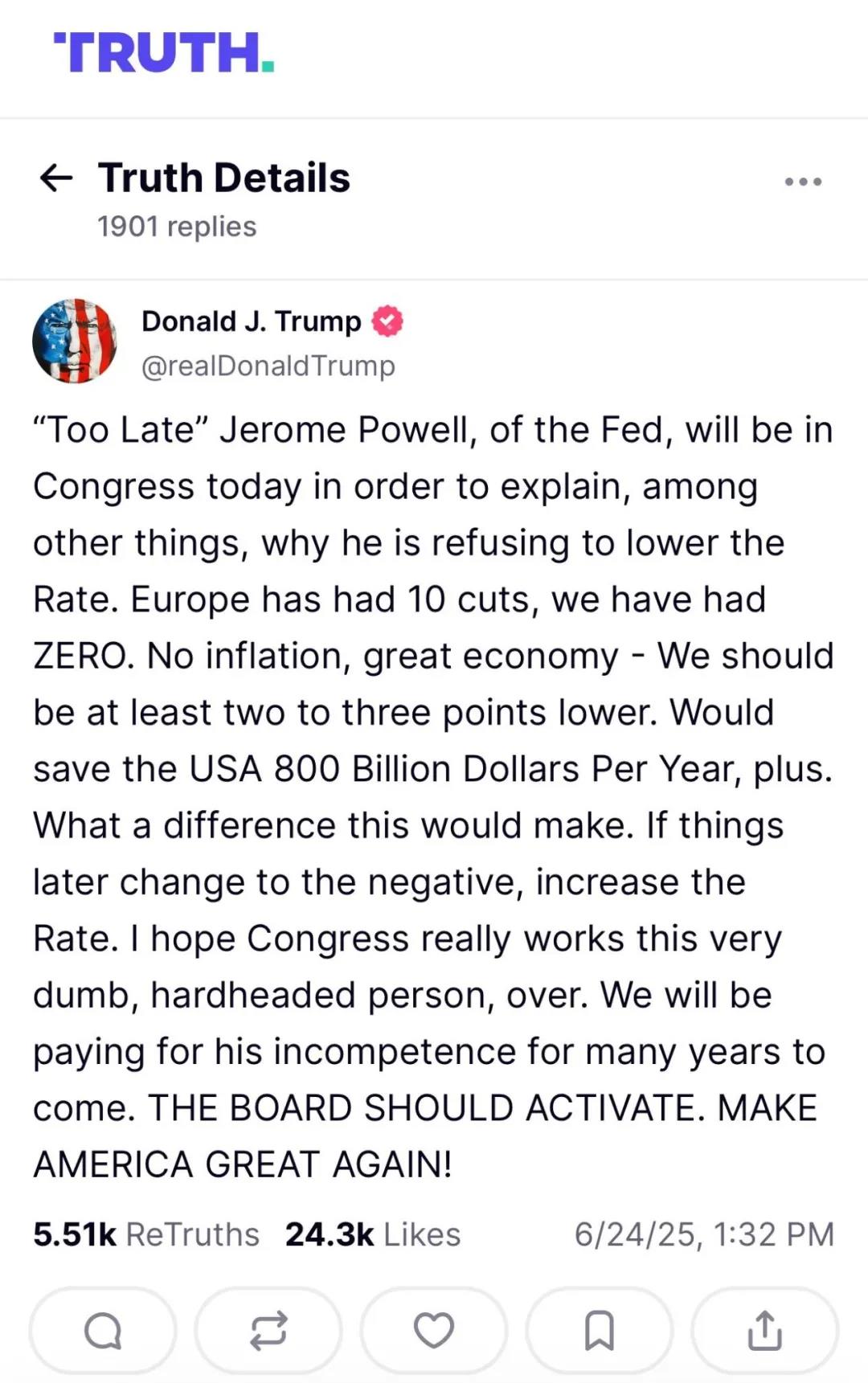This screenshot has height=1383, width=868.
Task: Click the red verified badge icon
Action: [387, 321]
